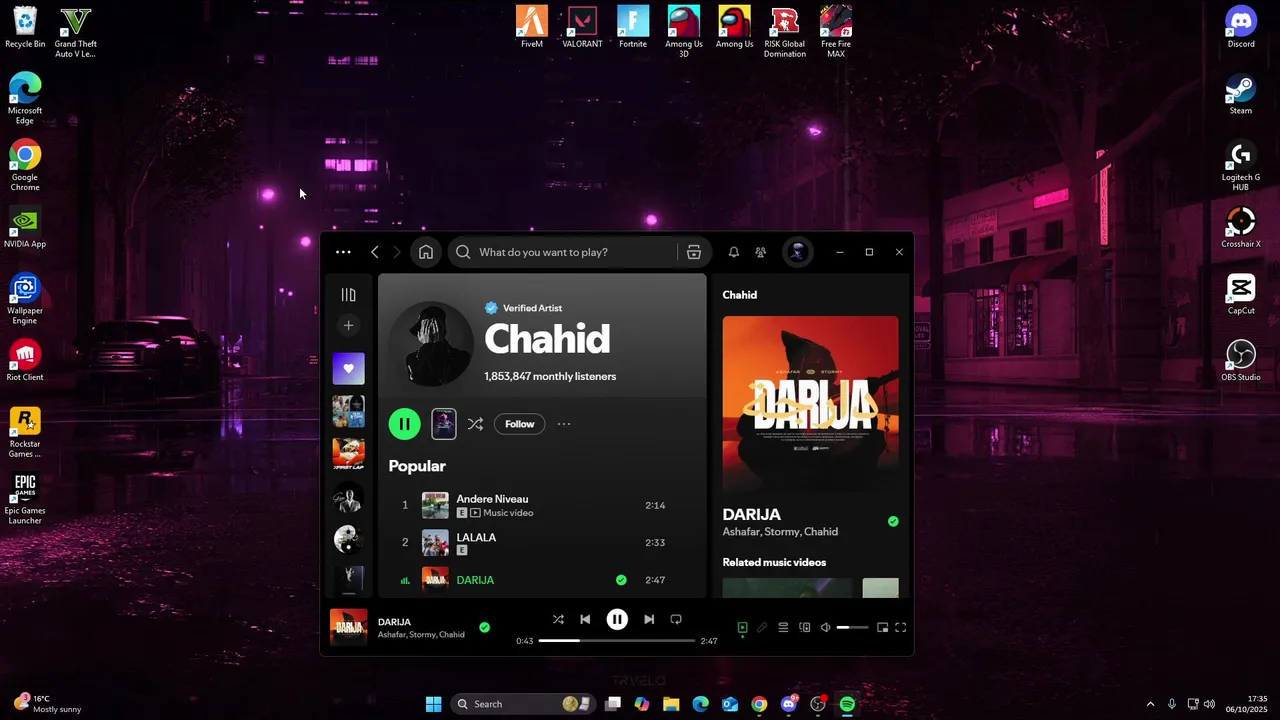Open the What's New notifications bell
Screen dimensions: 1280x720
tap(734, 252)
